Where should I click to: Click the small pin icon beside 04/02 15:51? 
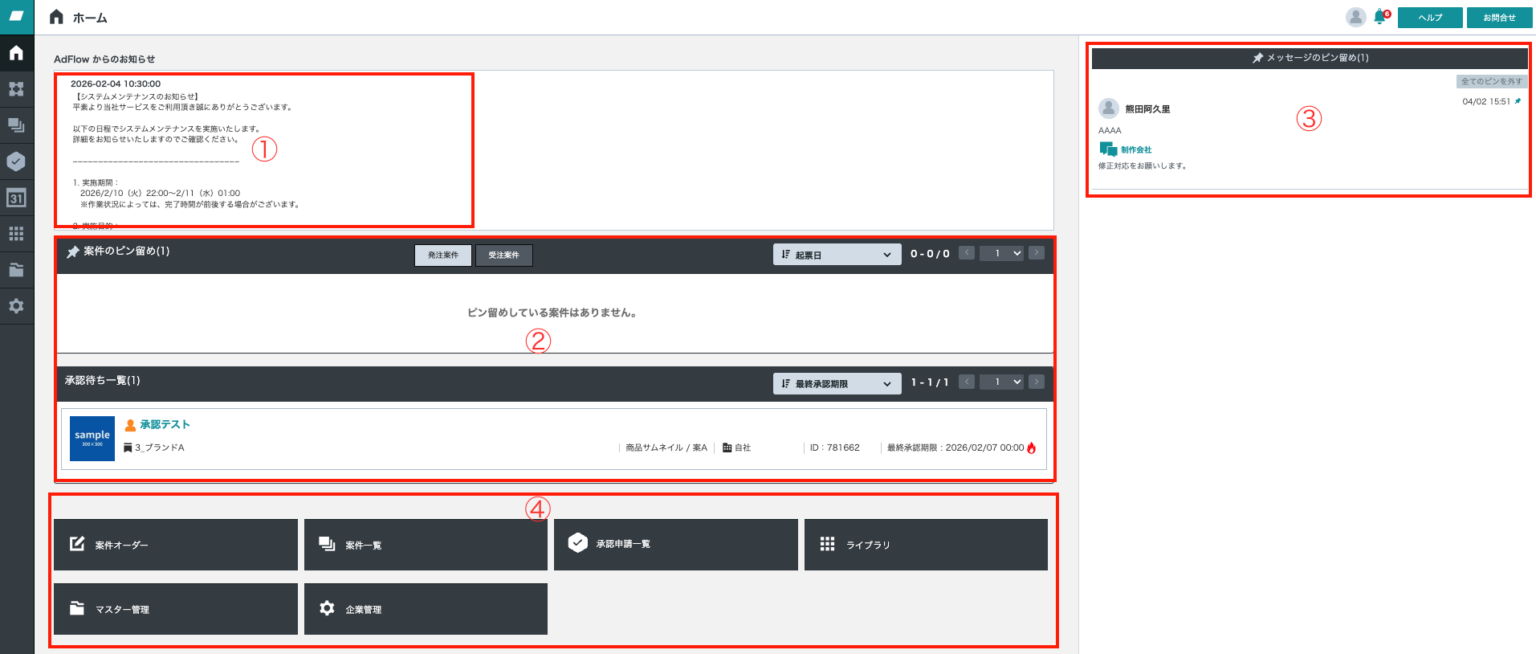[x=1518, y=101]
